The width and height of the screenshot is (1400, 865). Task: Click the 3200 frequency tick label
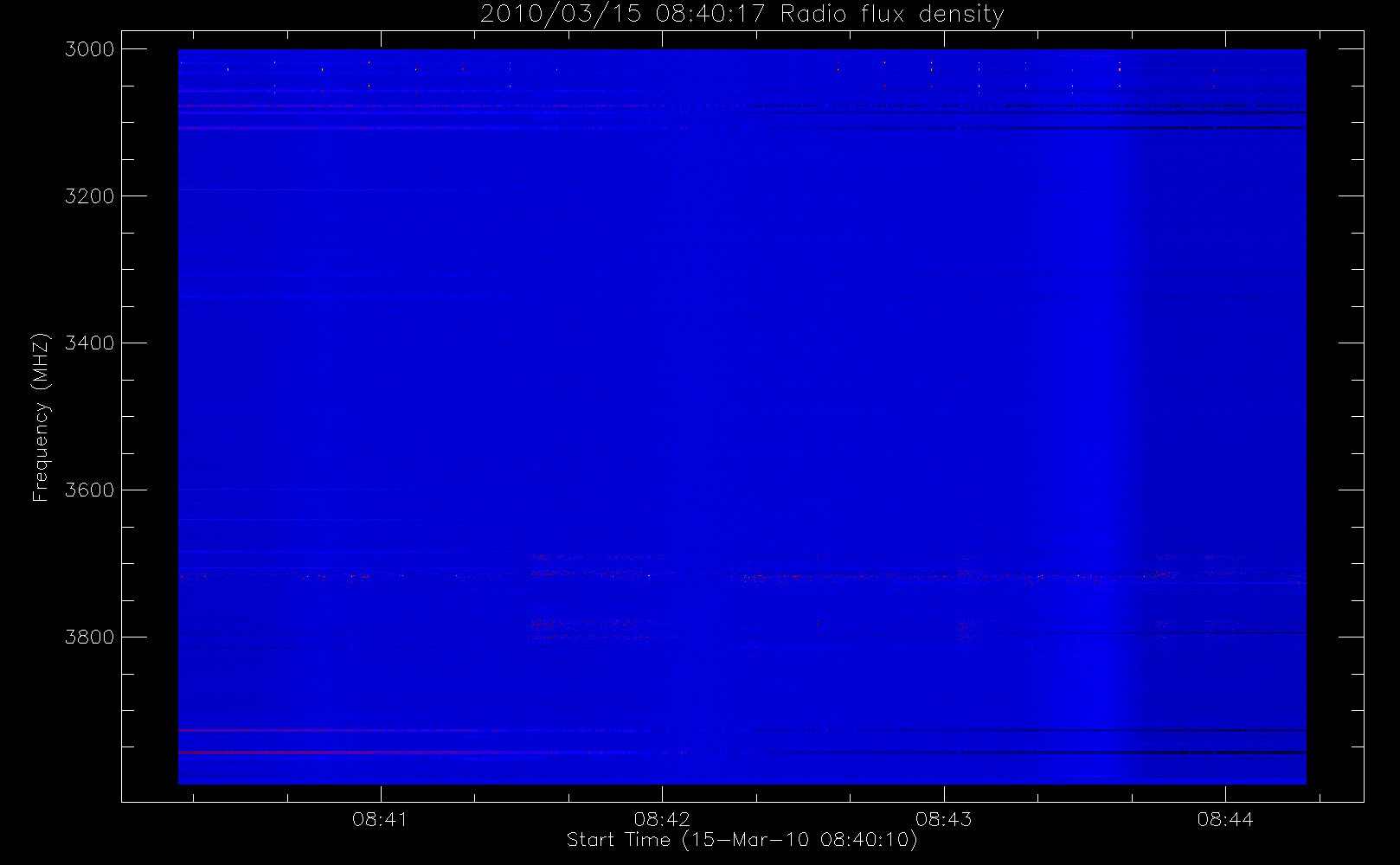coord(89,196)
